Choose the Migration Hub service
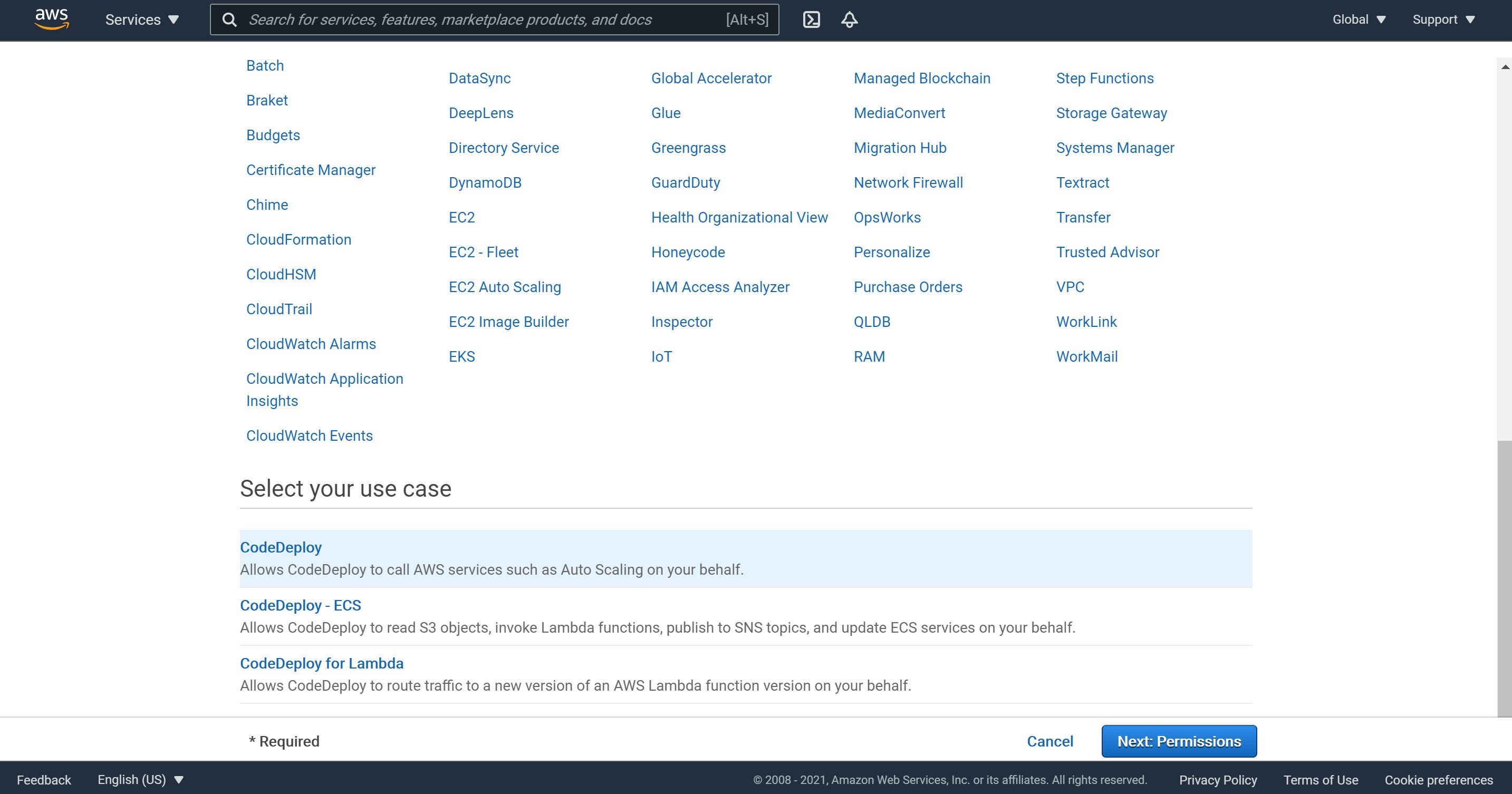 coord(900,148)
